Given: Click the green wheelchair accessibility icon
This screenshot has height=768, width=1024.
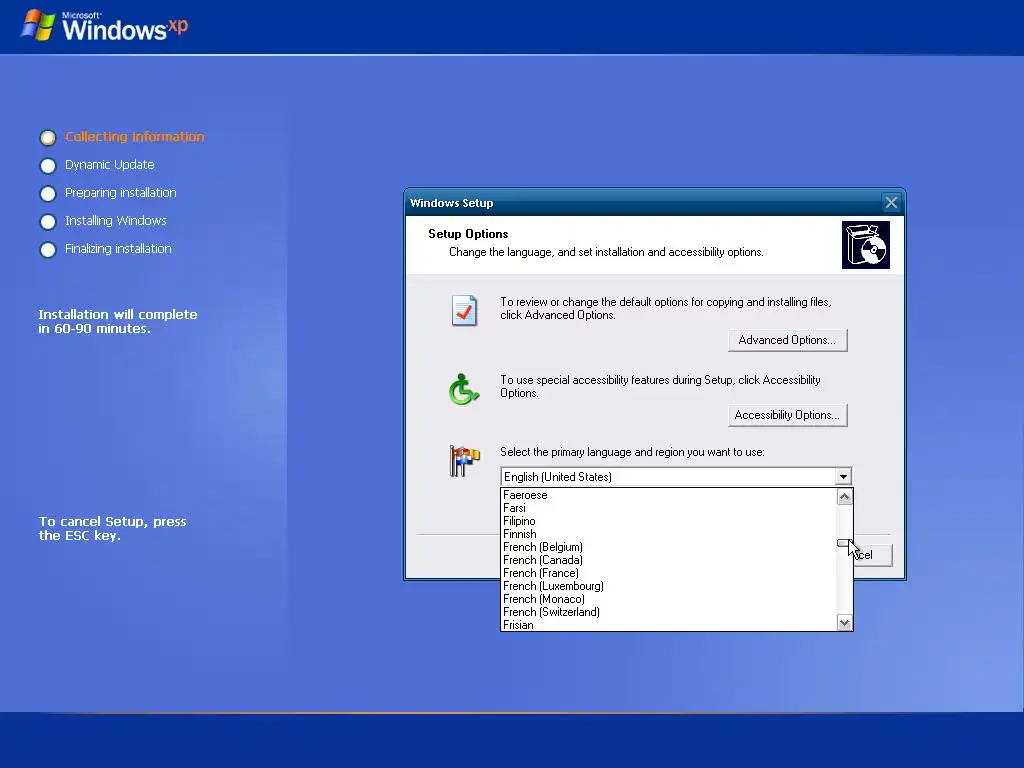Looking at the screenshot, I should pos(464,389).
